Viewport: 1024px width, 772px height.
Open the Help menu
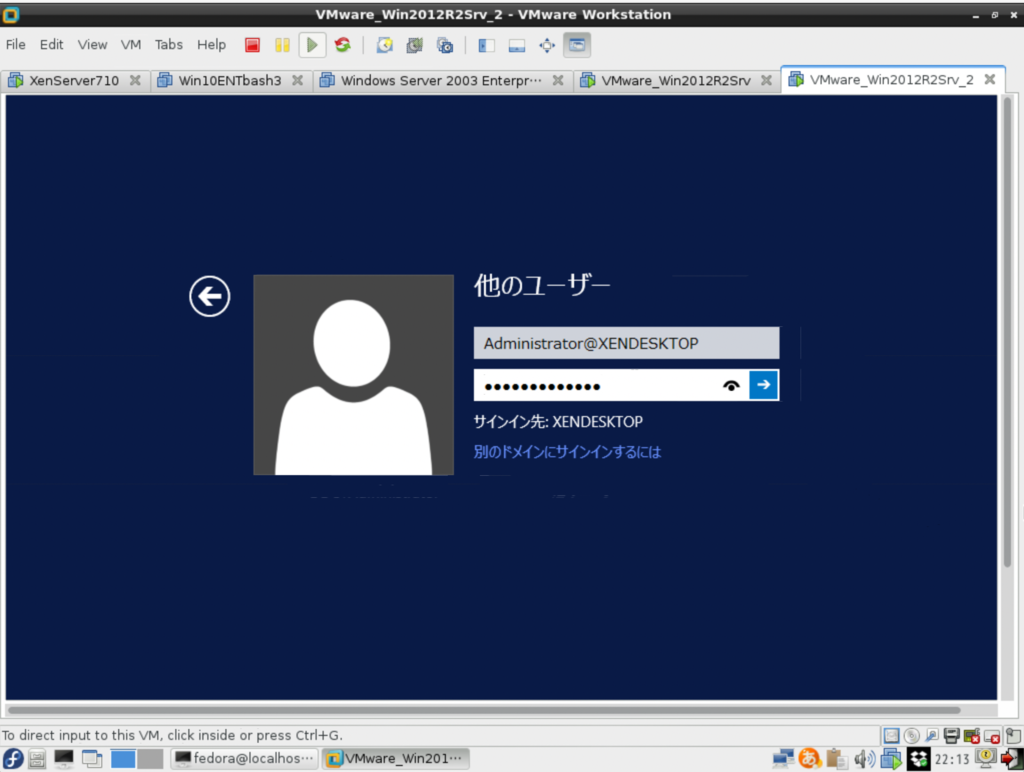tap(212, 44)
